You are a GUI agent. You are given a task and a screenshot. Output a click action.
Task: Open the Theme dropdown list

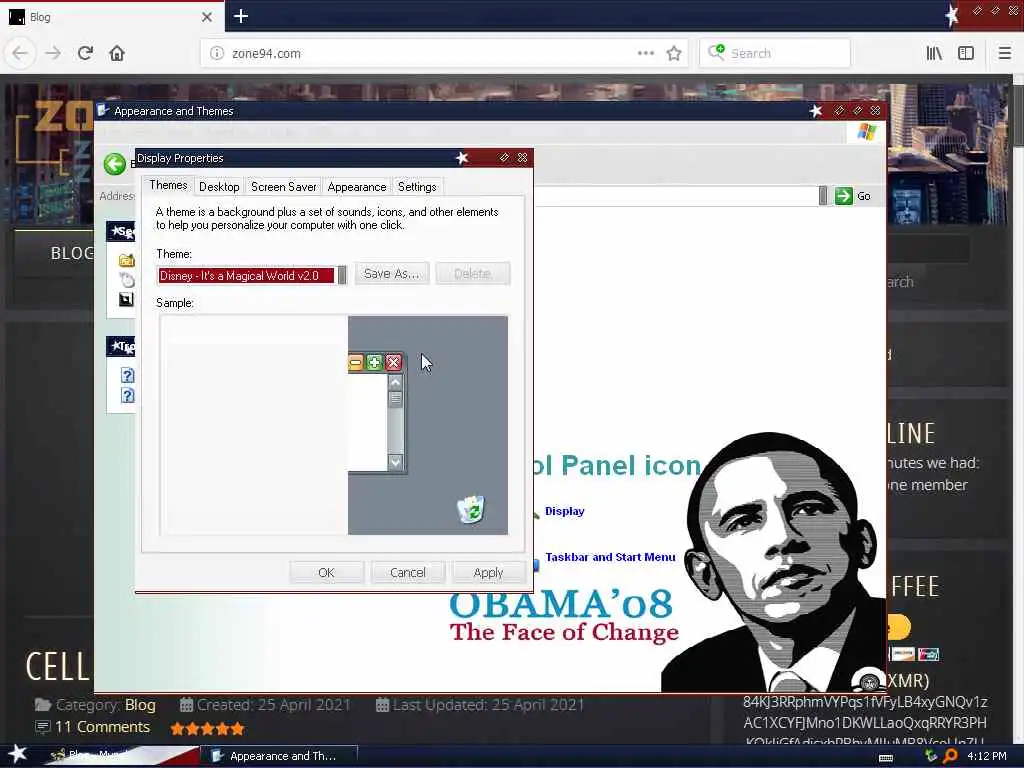(x=342, y=276)
